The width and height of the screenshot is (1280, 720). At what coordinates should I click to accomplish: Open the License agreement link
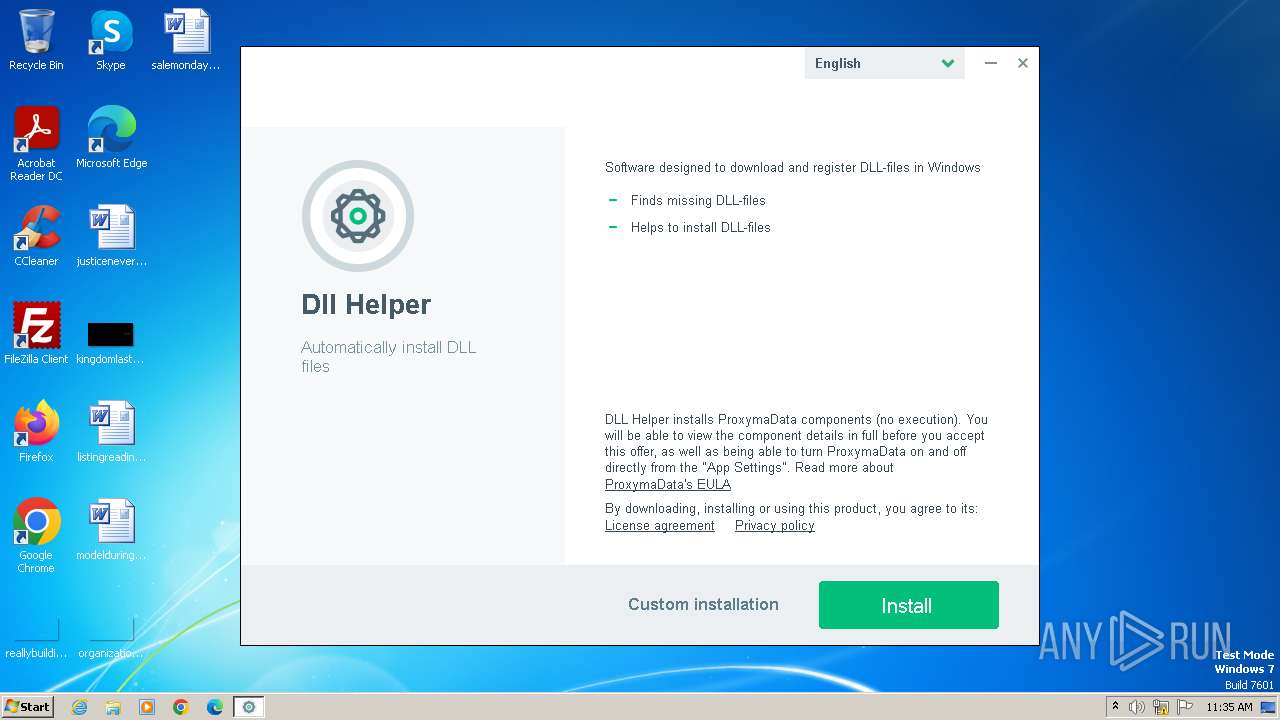click(x=660, y=526)
